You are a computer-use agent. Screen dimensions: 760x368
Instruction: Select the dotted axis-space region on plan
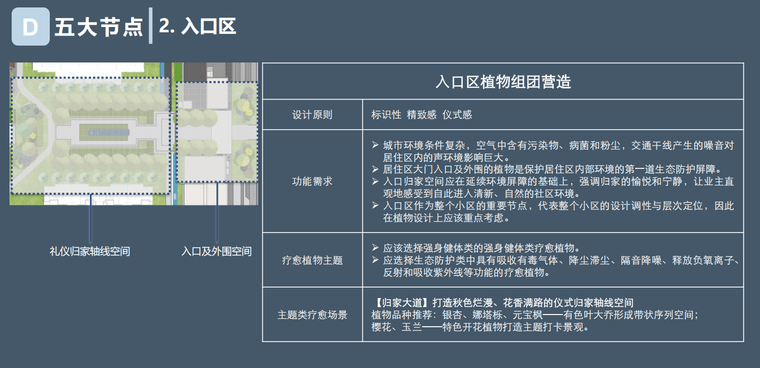[90, 135]
